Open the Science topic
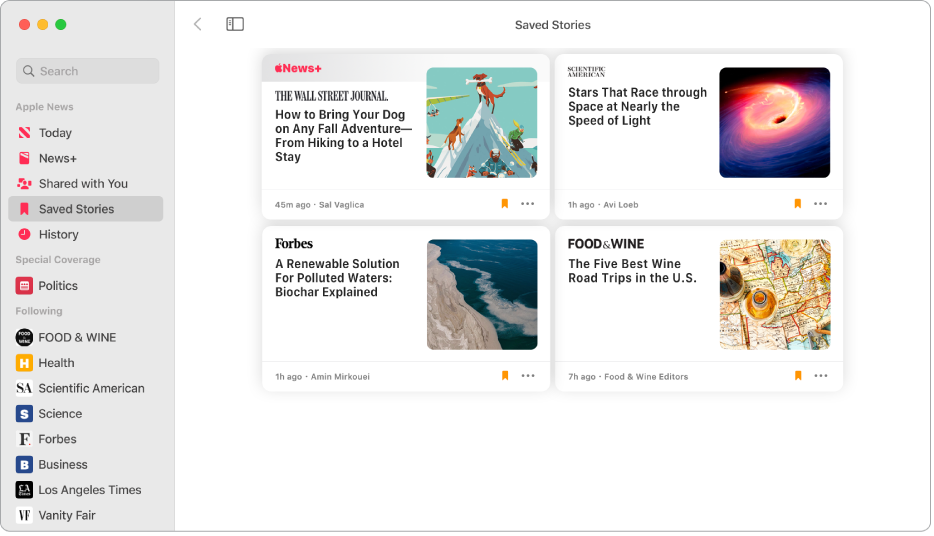The width and height of the screenshot is (934, 536). pyautogui.click(x=86, y=414)
